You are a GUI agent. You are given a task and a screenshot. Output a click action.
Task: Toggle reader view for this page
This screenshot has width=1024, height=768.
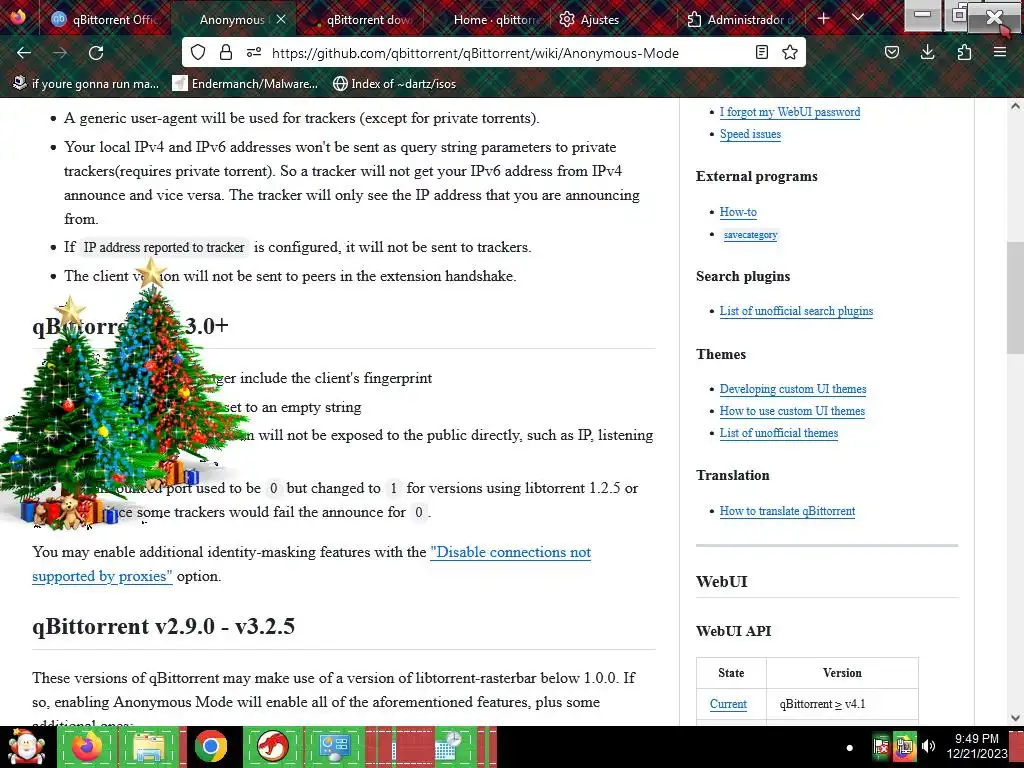click(761, 52)
